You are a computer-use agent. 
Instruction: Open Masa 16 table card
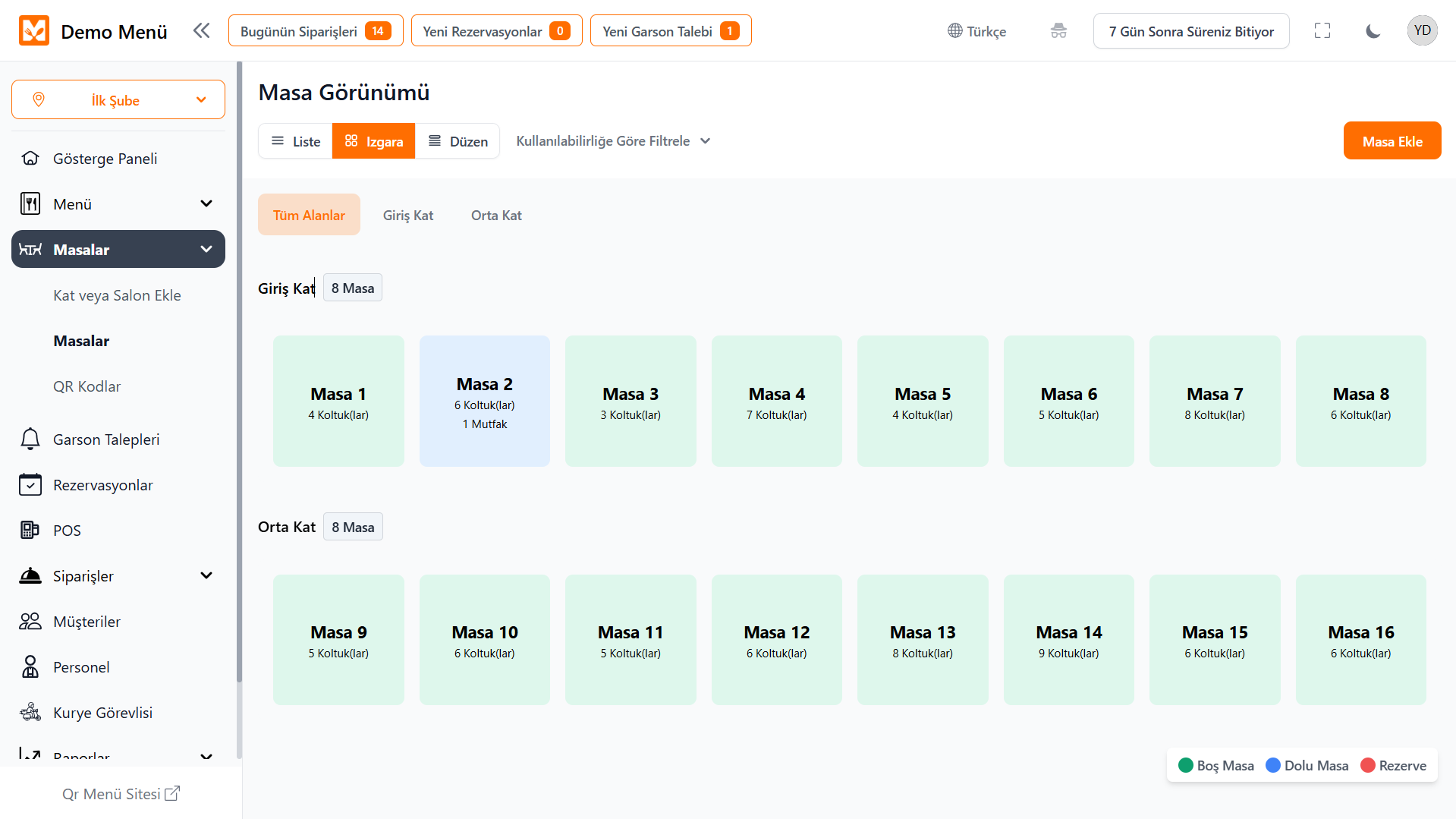coord(1361,640)
